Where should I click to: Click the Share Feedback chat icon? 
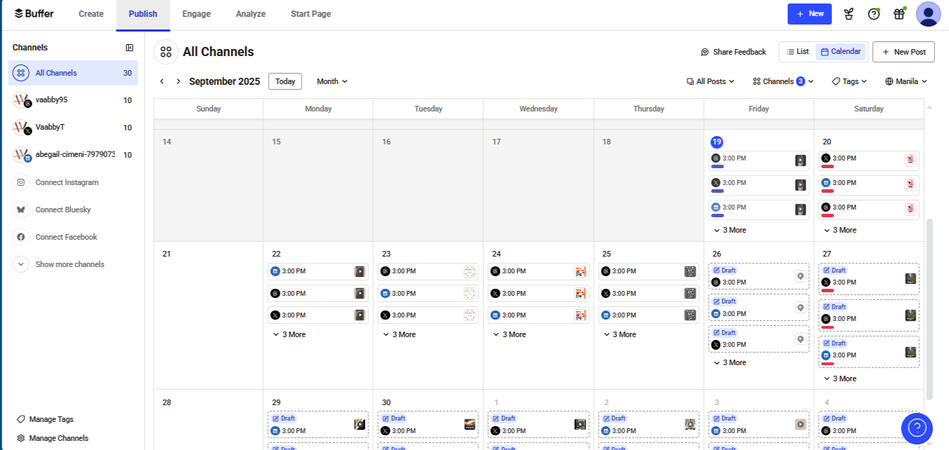coord(704,52)
